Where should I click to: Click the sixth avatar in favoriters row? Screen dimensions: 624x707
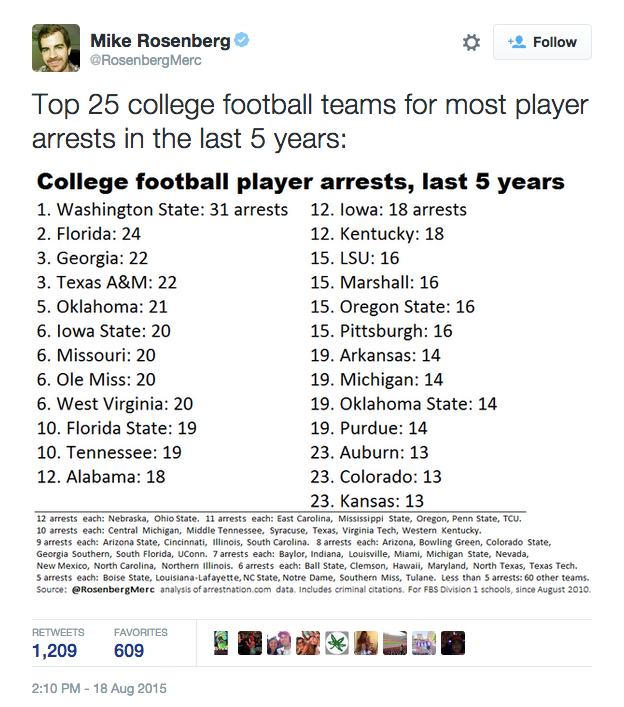pos(366,643)
